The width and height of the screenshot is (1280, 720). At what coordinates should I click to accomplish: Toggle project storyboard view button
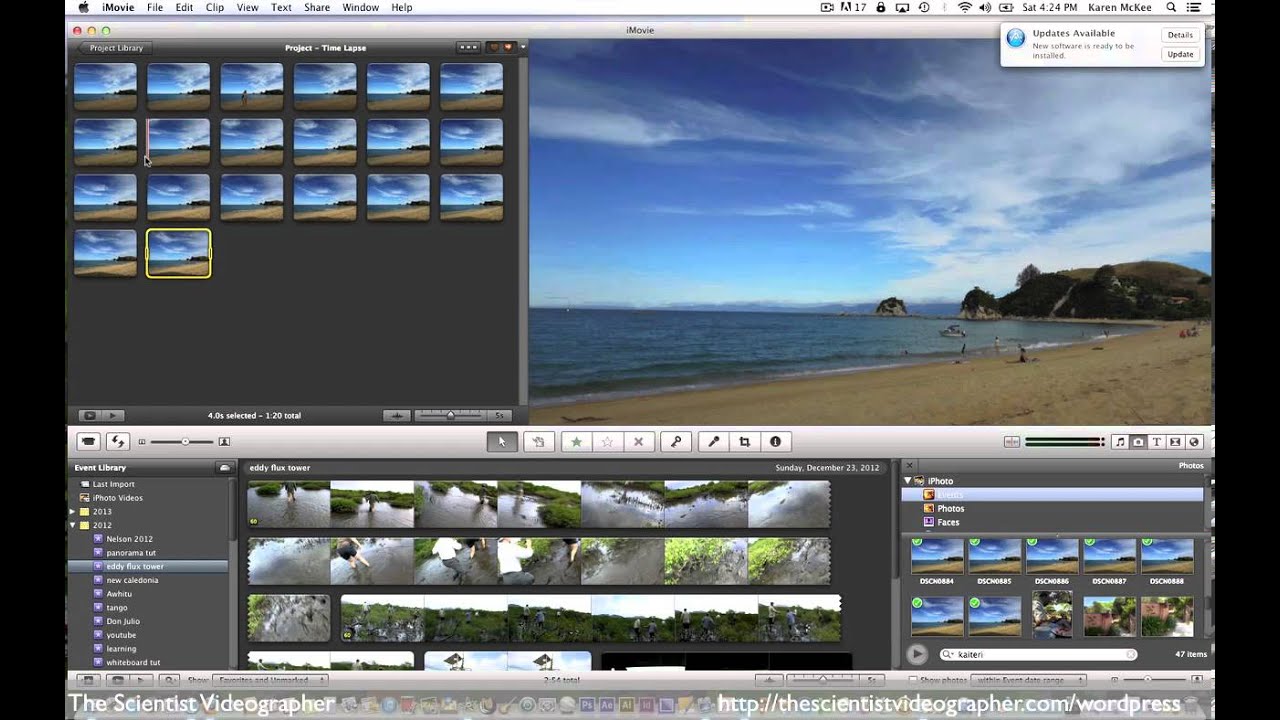point(467,47)
